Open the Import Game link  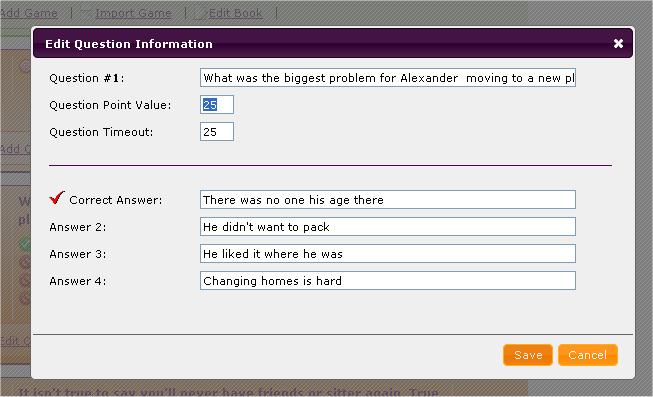pos(133,13)
